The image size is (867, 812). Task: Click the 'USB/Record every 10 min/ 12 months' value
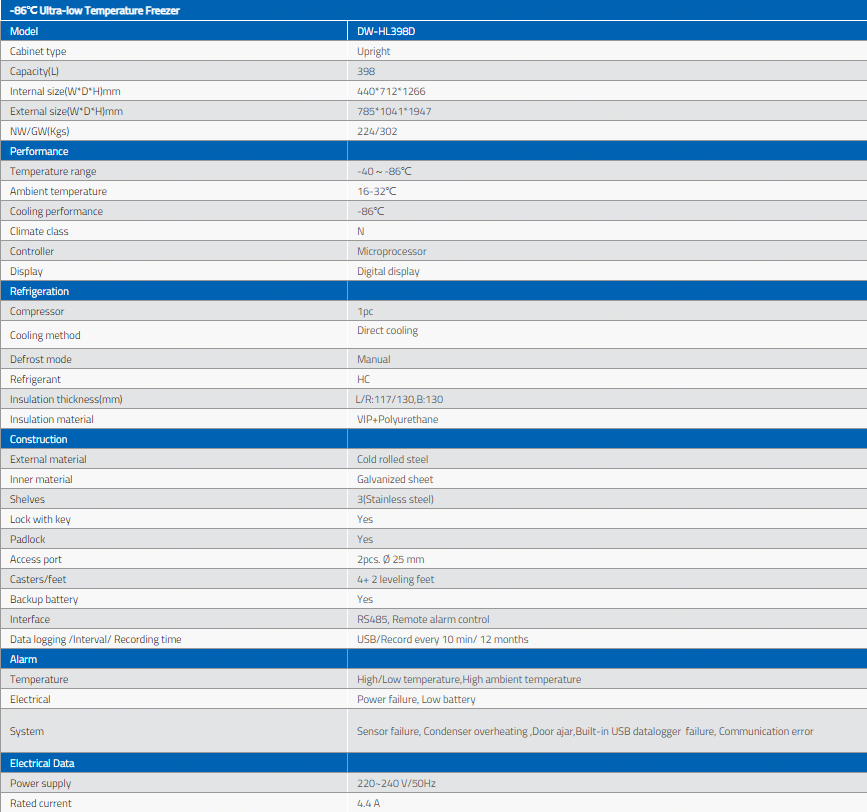click(x=442, y=639)
